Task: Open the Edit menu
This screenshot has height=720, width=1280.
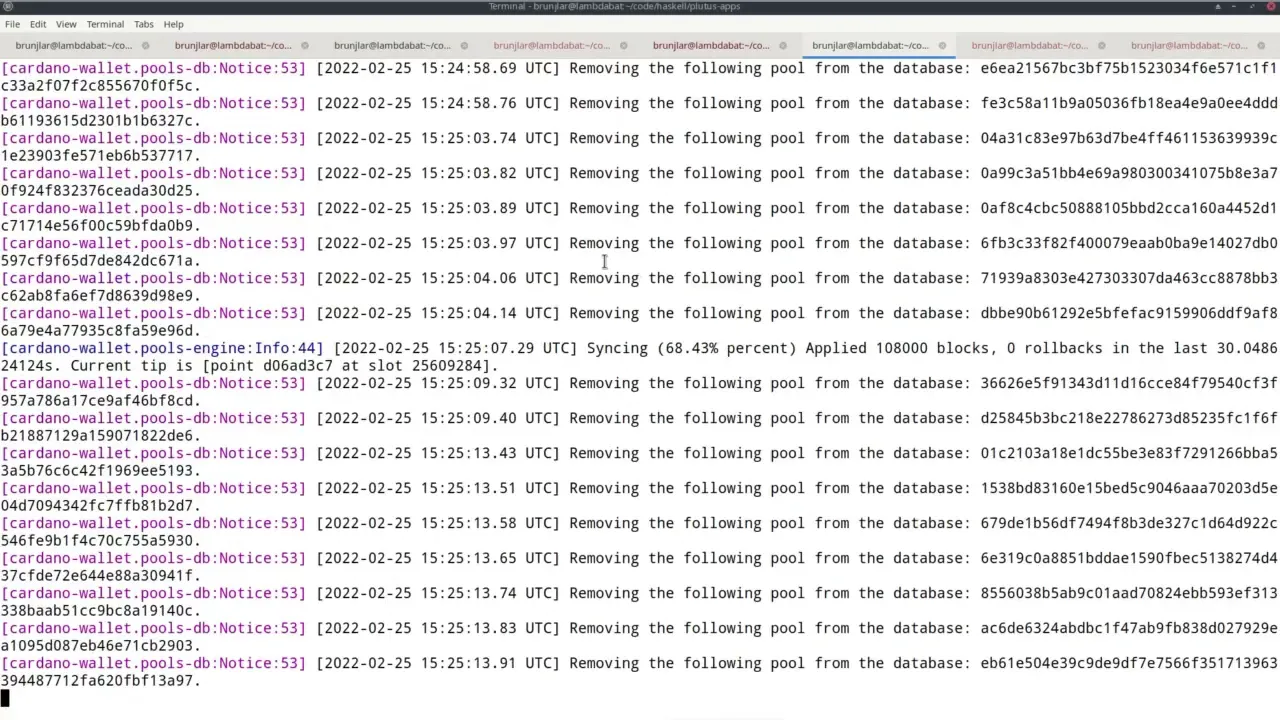Action: (x=38, y=24)
